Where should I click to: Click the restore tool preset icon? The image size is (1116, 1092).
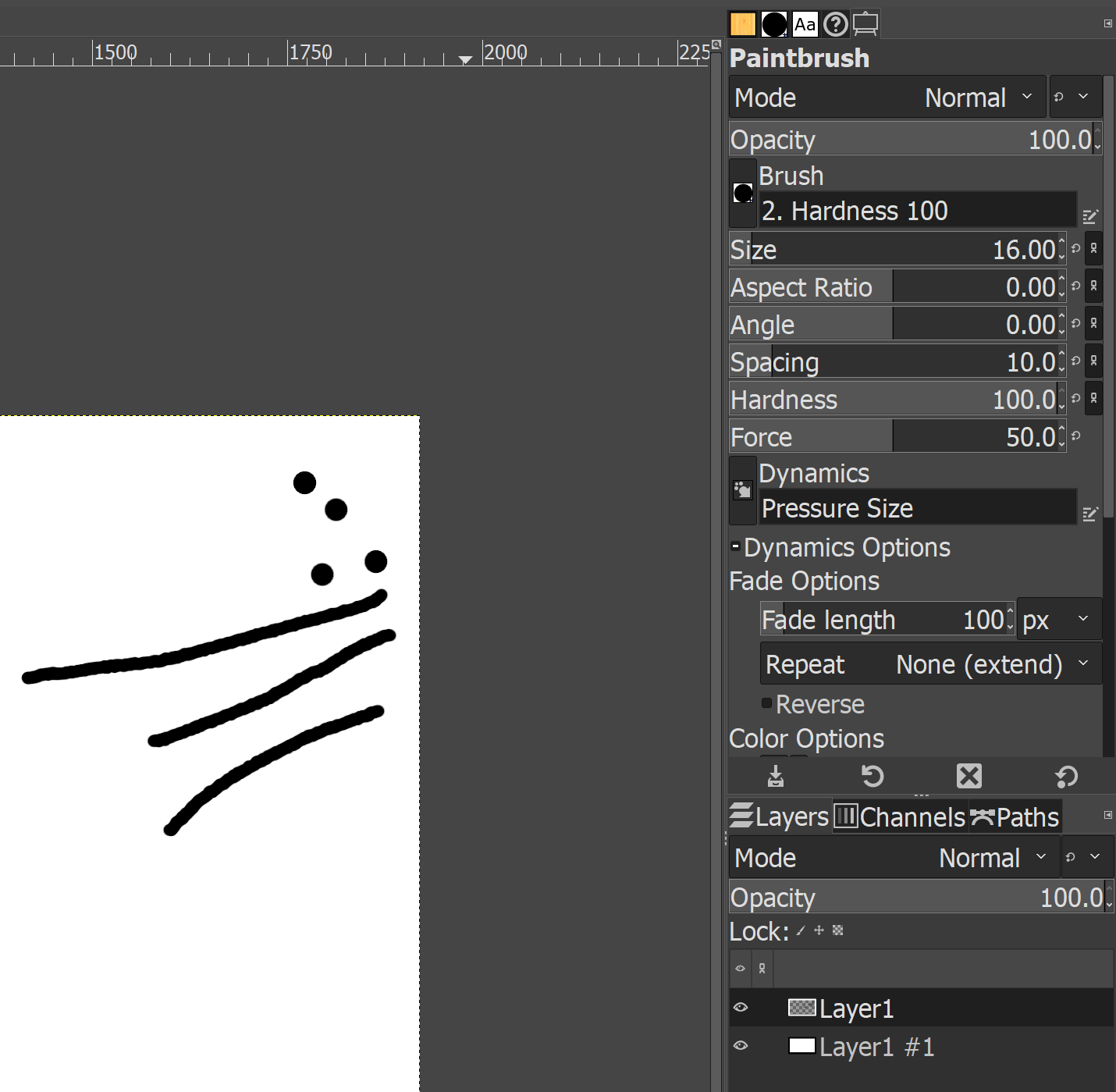pyautogui.click(x=872, y=776)
